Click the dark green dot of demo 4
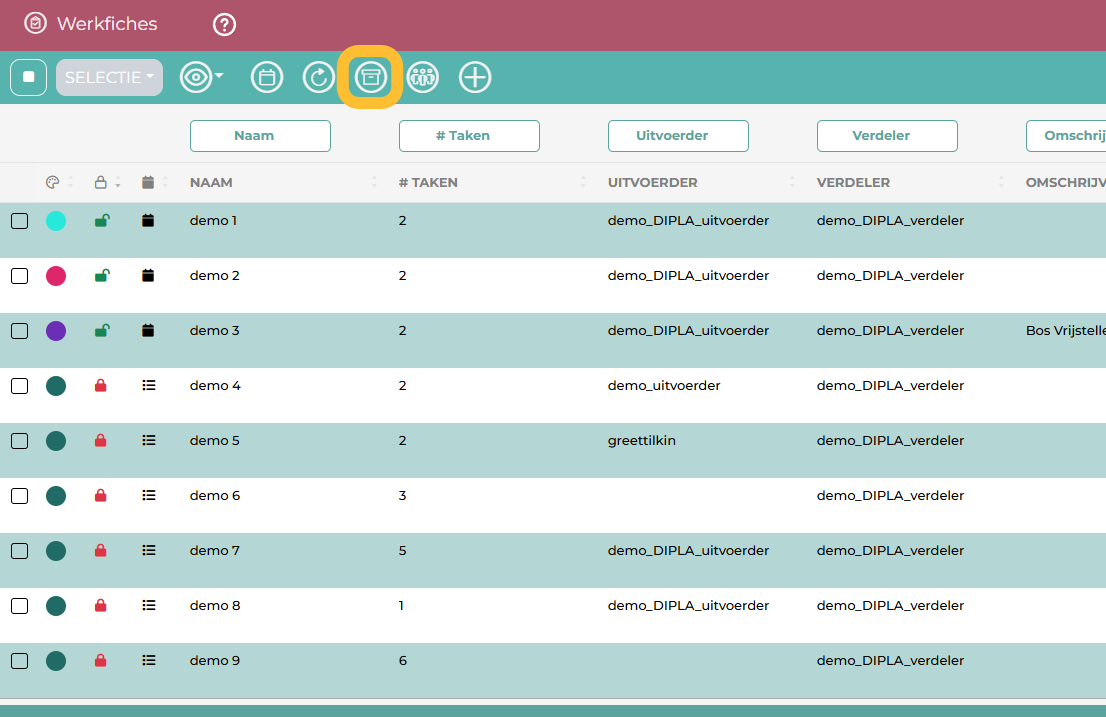Image resolution: width=1106 pixels, height=717 pixels. (56, 386)
